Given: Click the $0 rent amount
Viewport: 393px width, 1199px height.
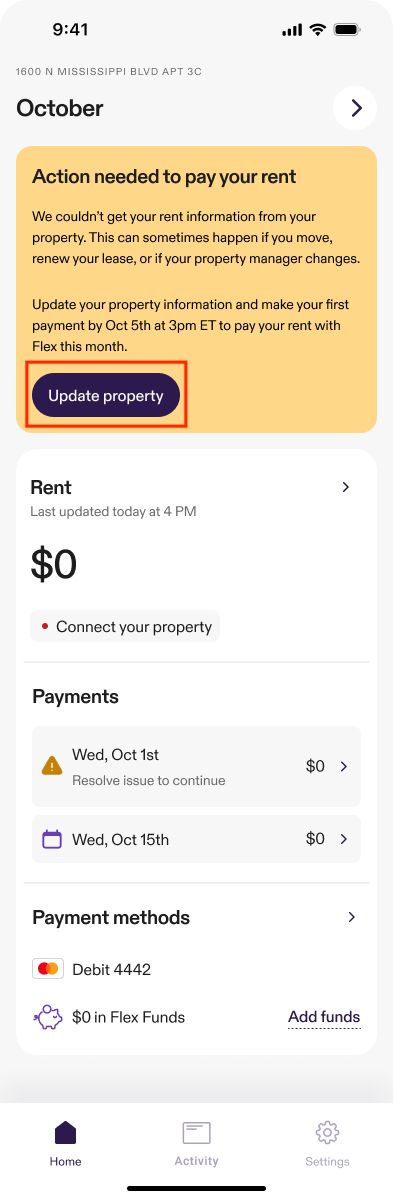Looking at the screenshot, I should pos(54,564).
